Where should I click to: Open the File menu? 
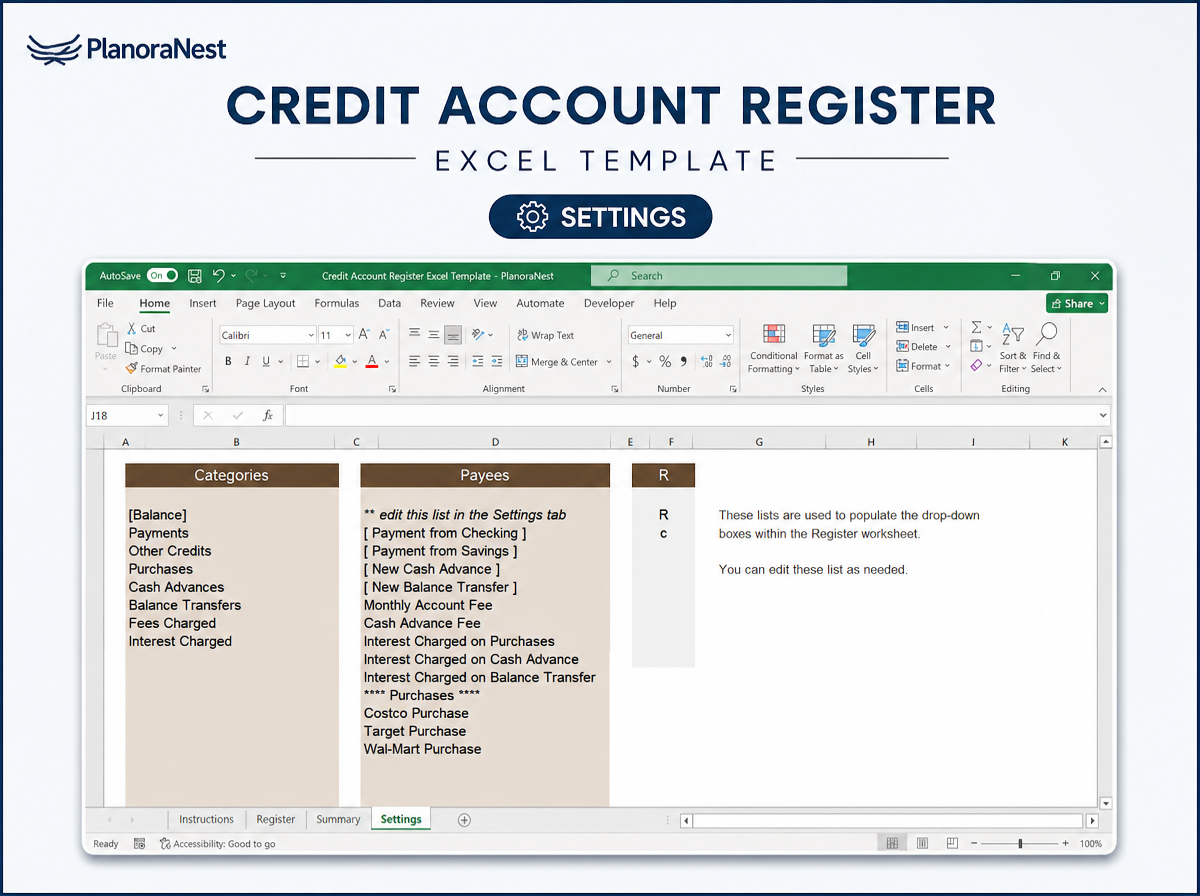[105, 303]
